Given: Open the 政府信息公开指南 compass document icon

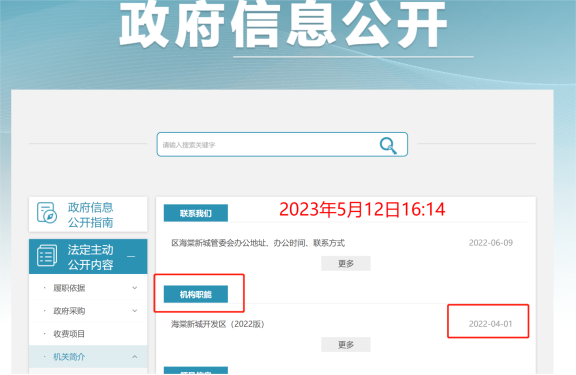Looking at the screenshot, I should coord(47,212).
